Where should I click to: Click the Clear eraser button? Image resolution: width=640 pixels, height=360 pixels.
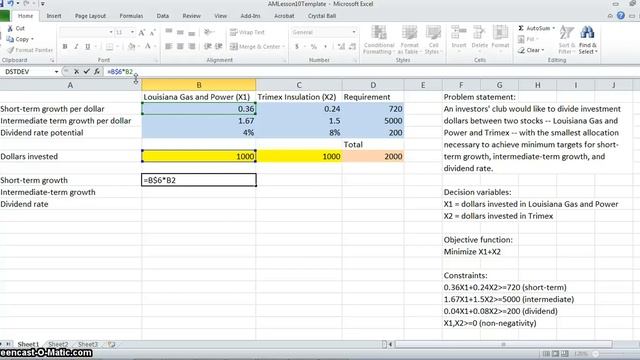pyautogui.click(x=531, y=50)
